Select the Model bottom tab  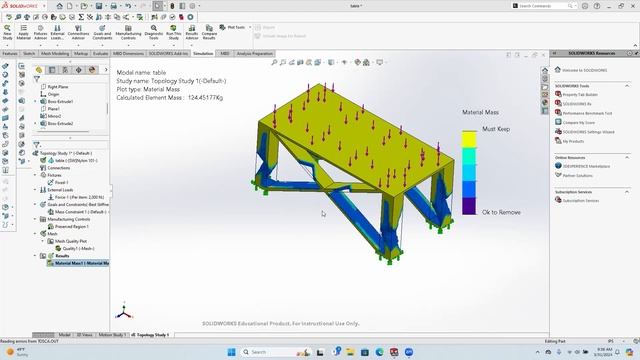coord(64,335)
